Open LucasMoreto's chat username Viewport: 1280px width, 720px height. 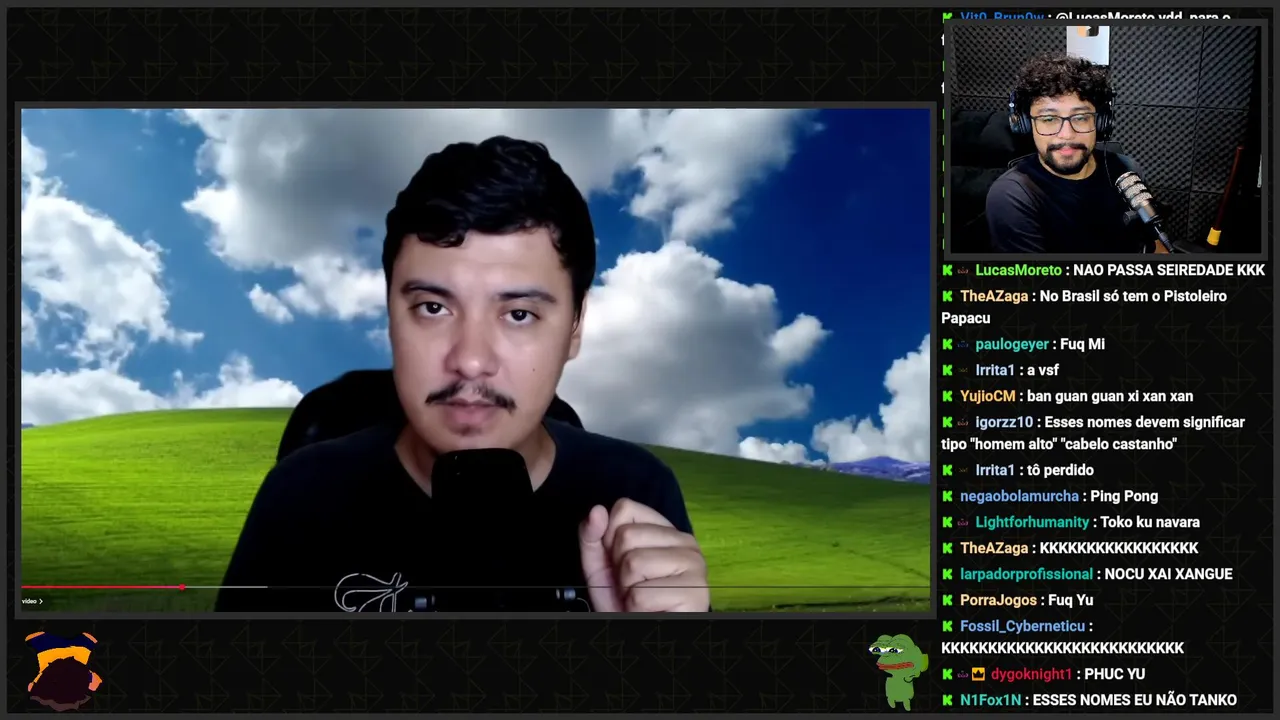click(1018, 270)
